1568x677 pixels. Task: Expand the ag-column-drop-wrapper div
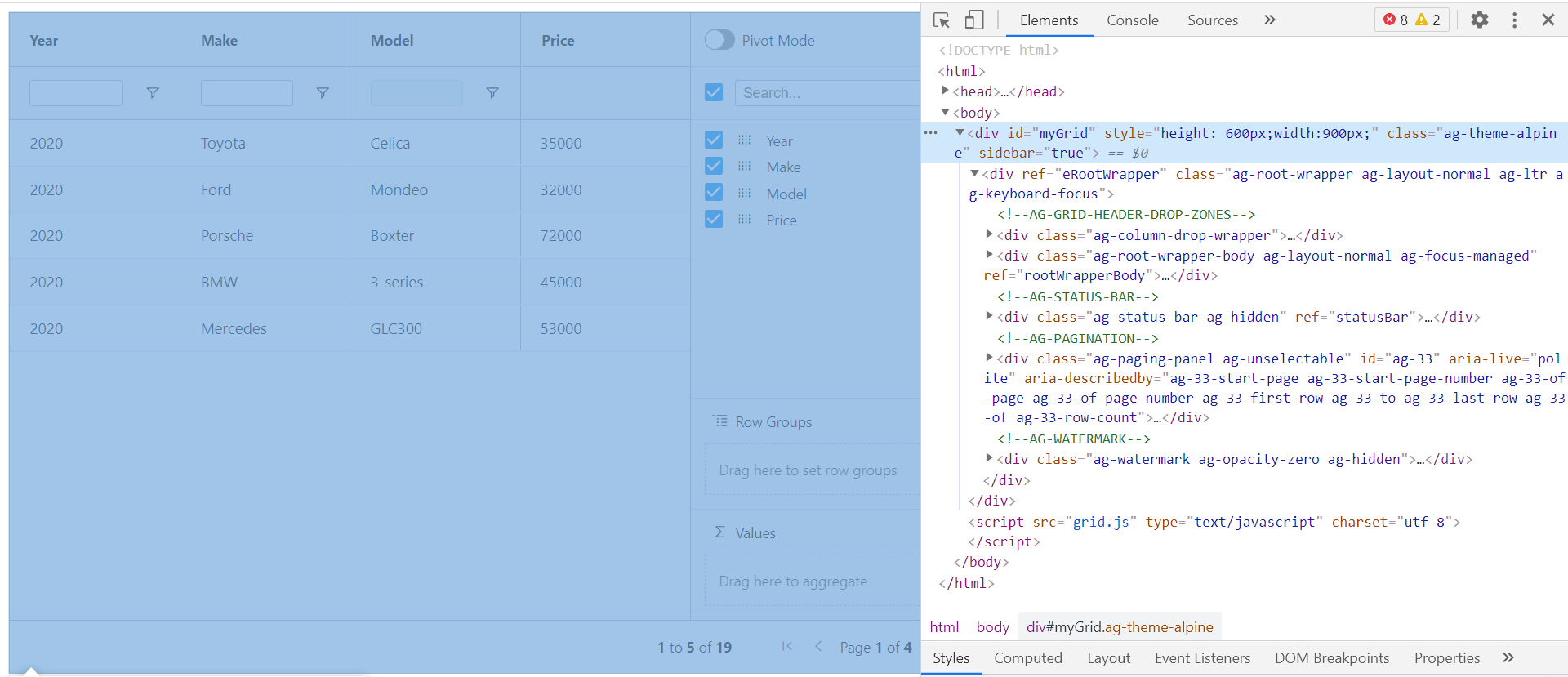tap(989, 234)
